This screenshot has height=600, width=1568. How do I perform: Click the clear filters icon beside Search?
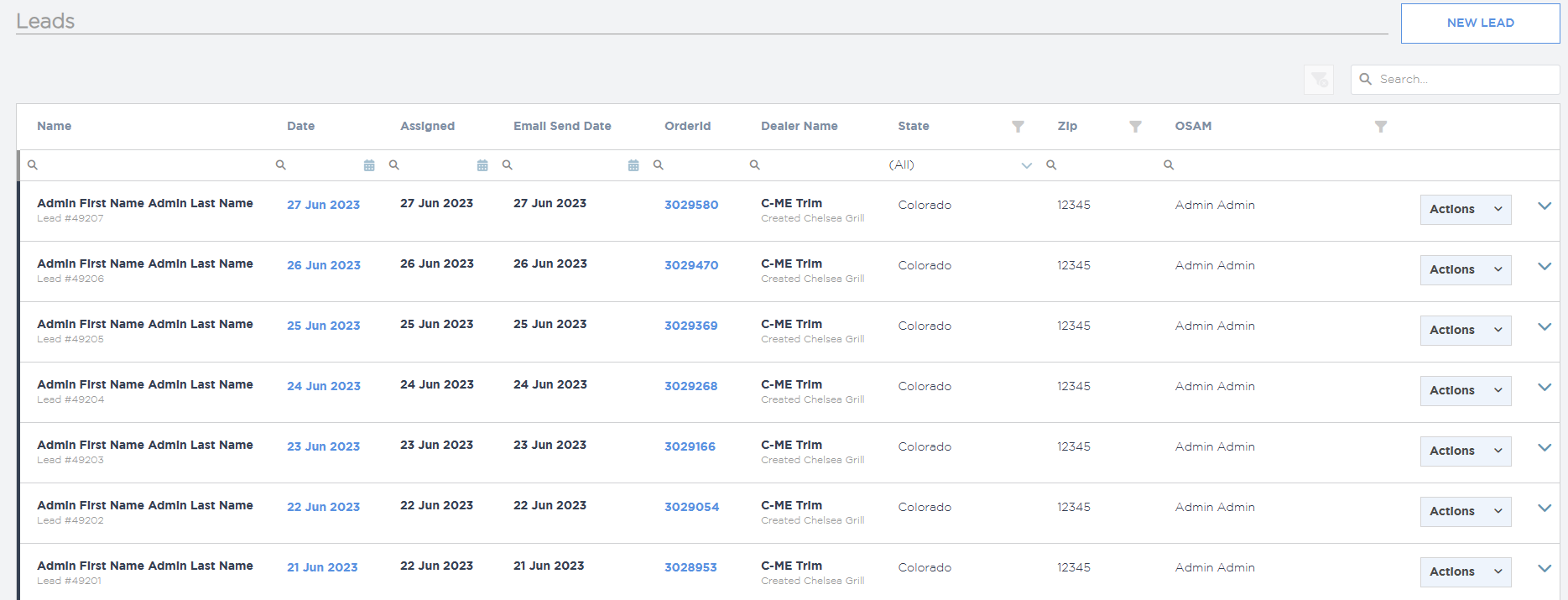1319,80
